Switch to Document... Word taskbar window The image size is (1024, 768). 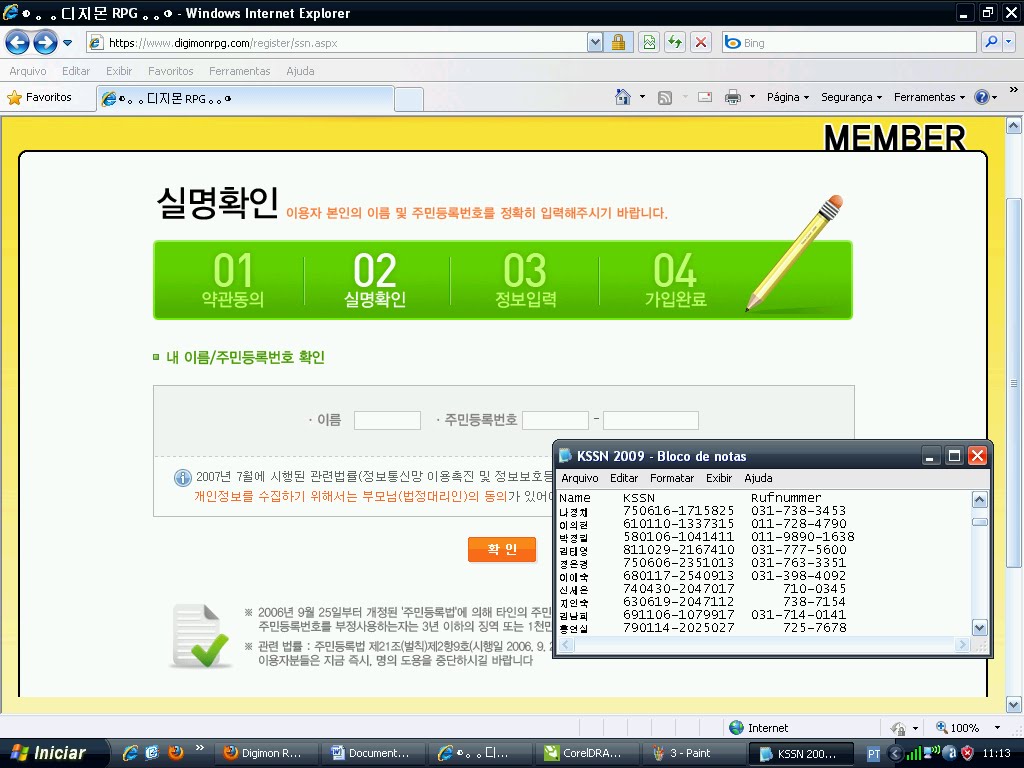tap(374, 753)
